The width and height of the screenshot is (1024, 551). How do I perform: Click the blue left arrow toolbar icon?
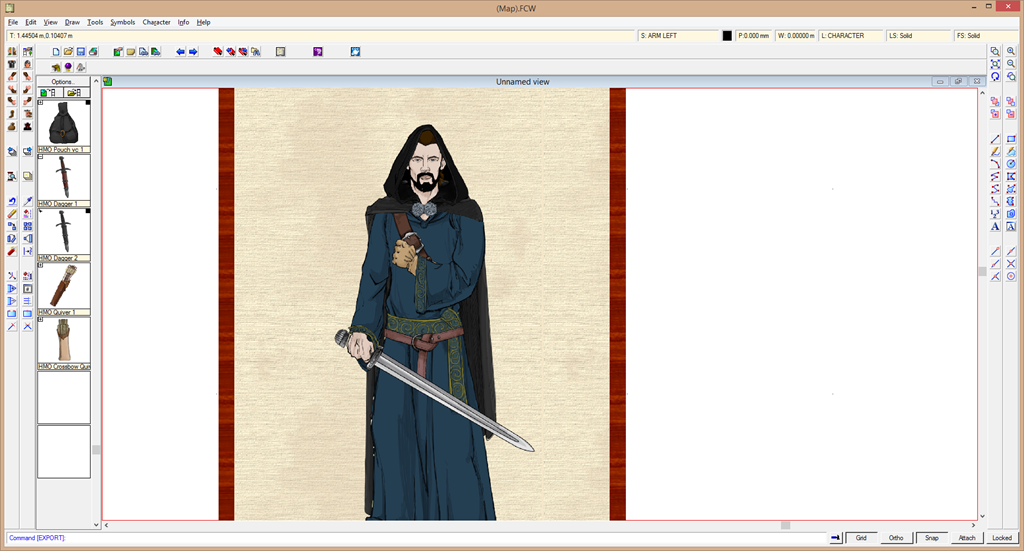coord(181,52)
